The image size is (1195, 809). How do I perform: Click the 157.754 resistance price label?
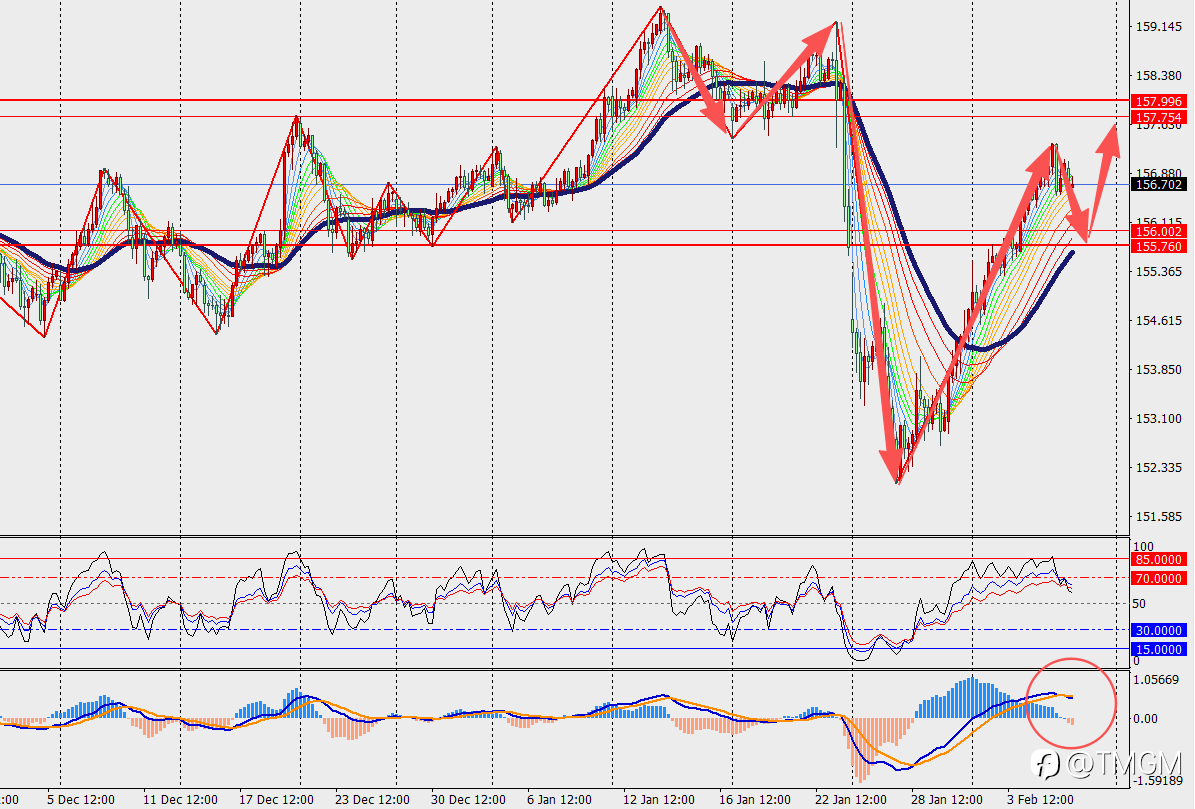[1158, 117]
